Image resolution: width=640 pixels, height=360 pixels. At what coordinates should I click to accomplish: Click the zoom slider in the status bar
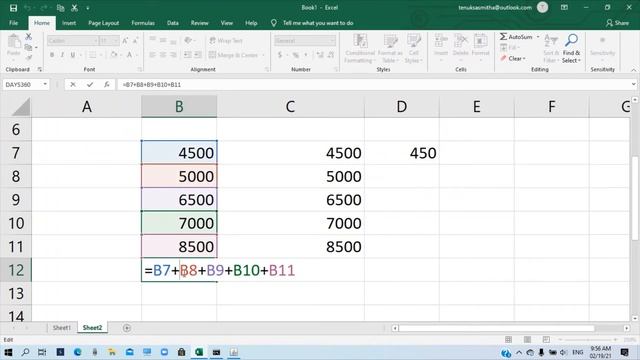click(588, 340)
